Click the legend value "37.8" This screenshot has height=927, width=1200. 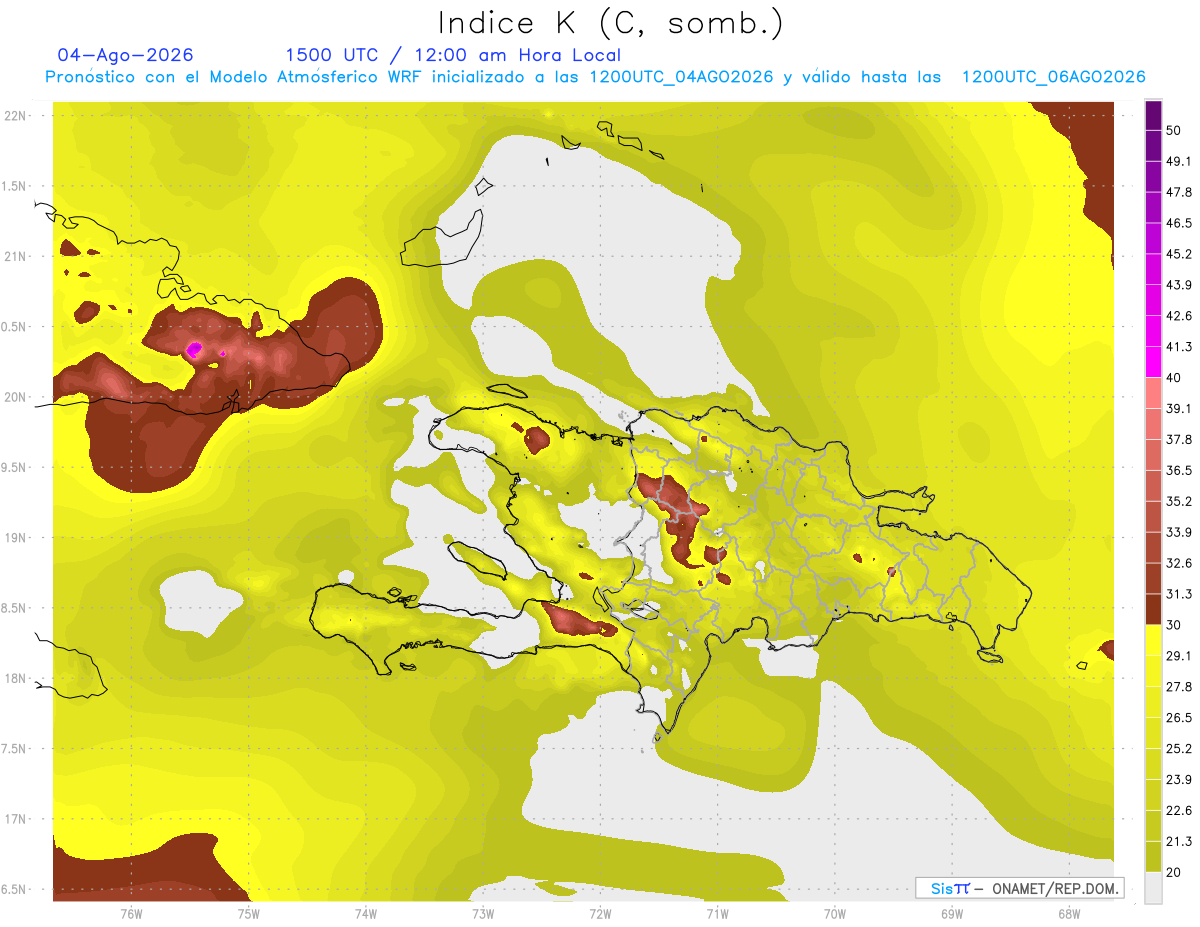(x=1179, y=440)
